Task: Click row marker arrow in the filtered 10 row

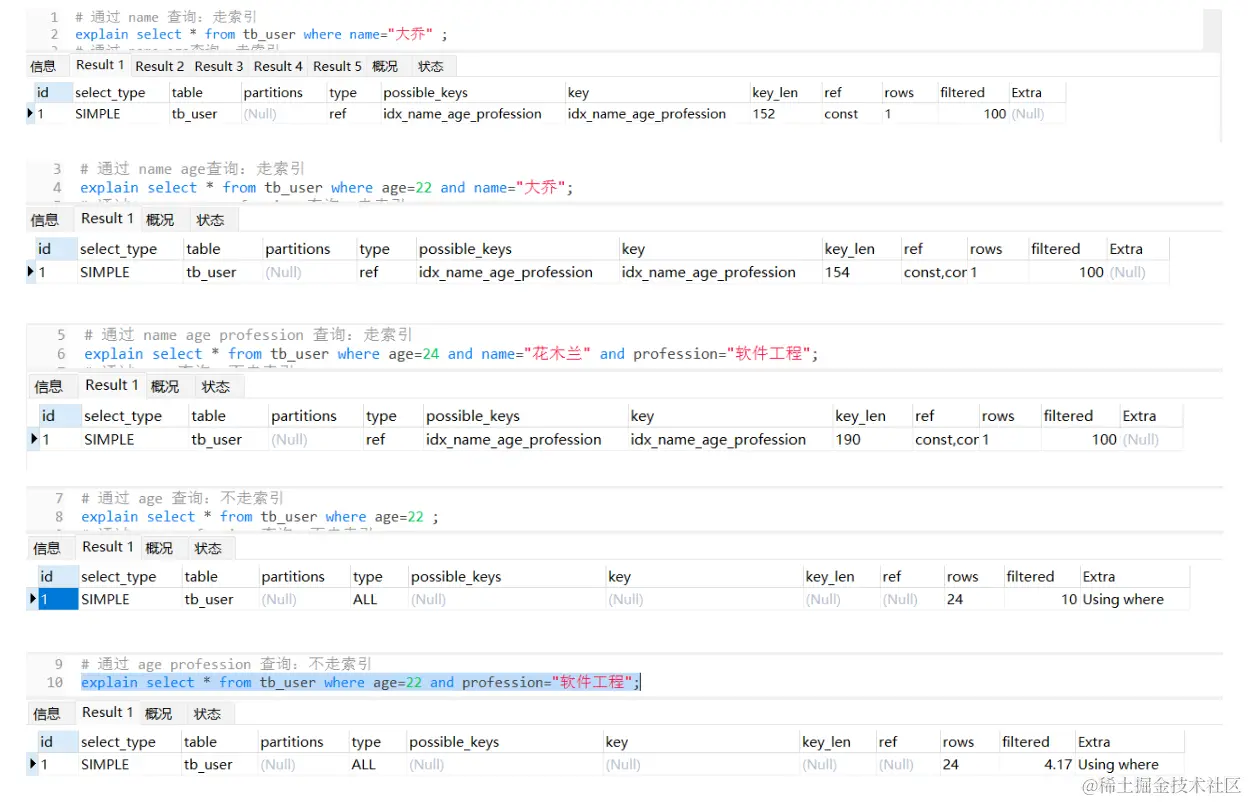Action: 34,599
